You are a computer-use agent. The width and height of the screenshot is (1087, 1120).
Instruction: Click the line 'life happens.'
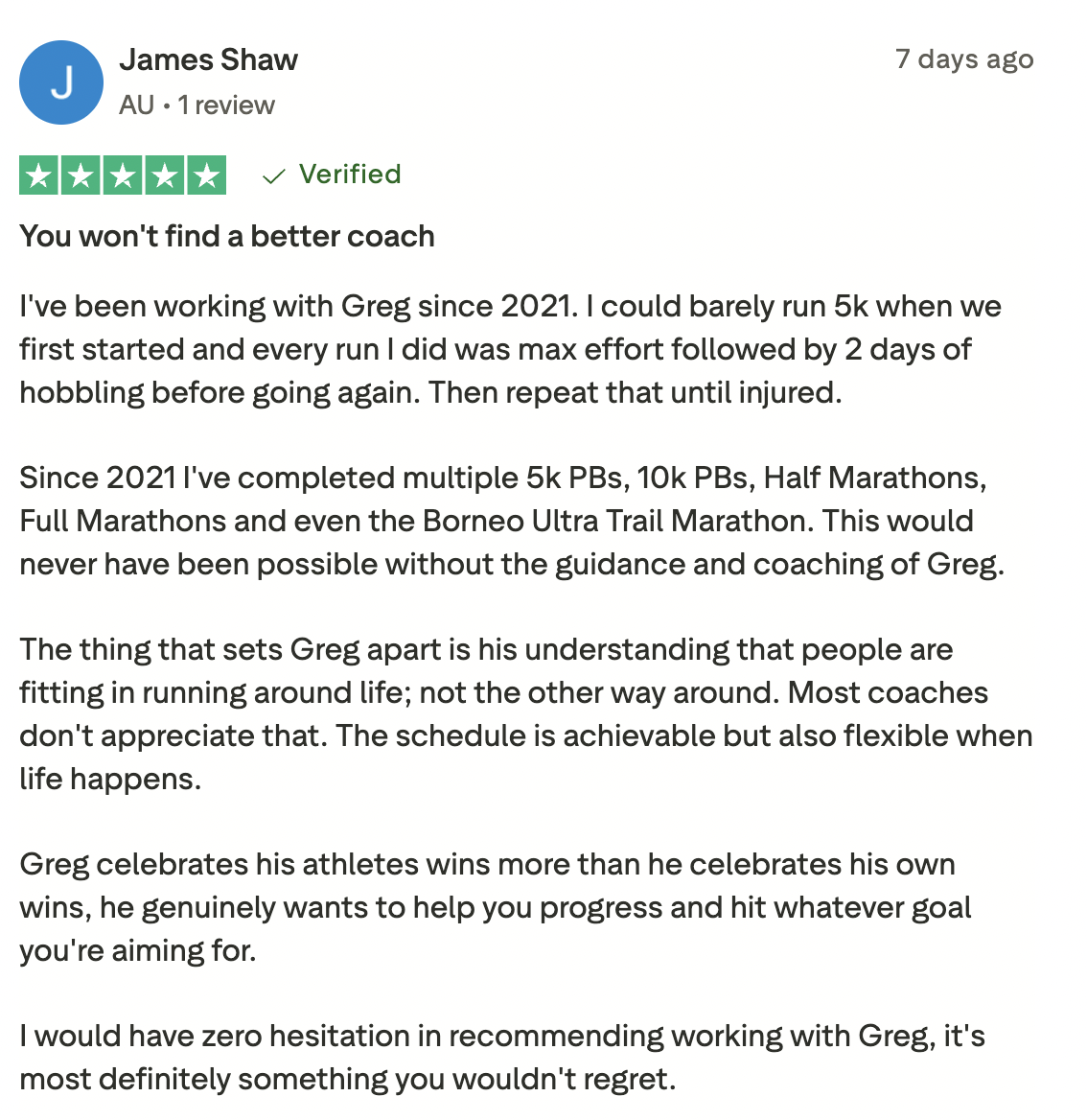pos(110,779)
